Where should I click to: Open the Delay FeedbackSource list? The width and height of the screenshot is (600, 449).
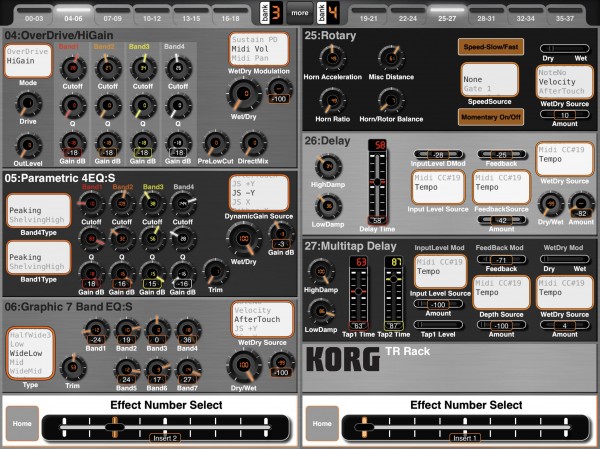501,187
